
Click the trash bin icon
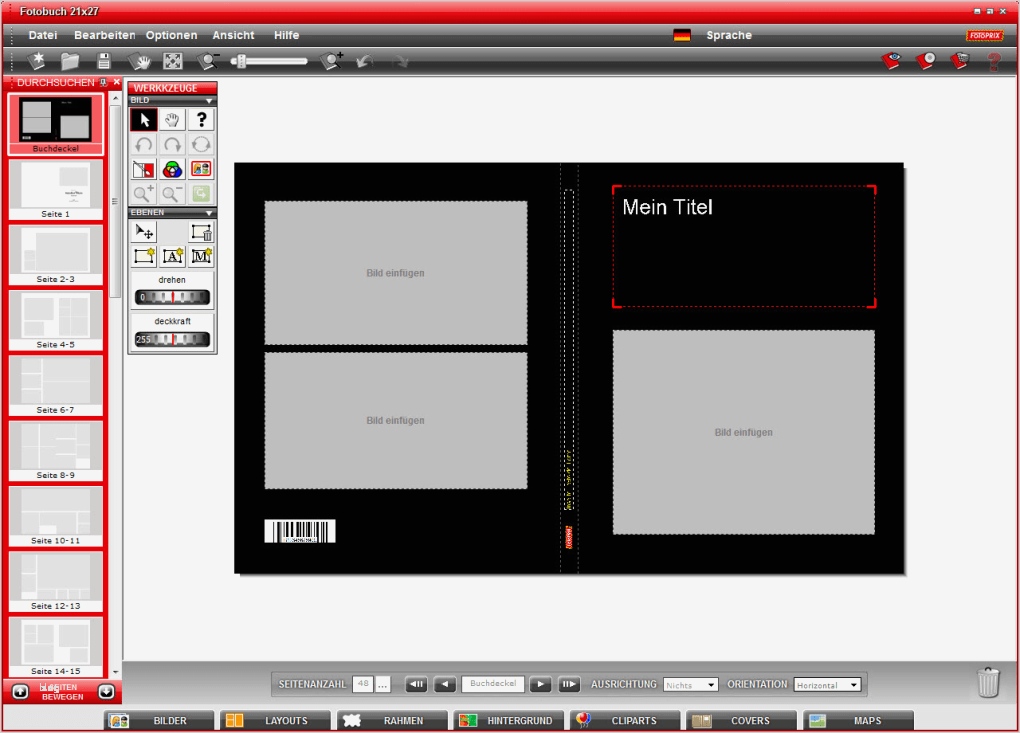tap(988, 682)
